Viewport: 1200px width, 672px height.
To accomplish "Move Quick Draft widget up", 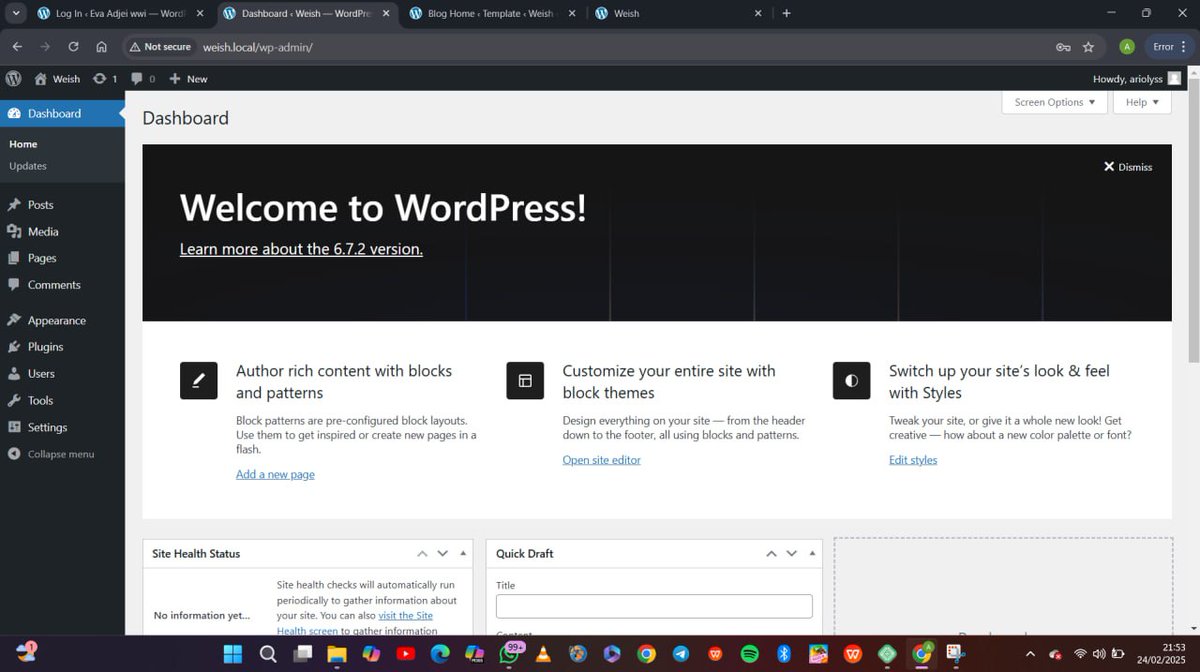I will [771, 553].
